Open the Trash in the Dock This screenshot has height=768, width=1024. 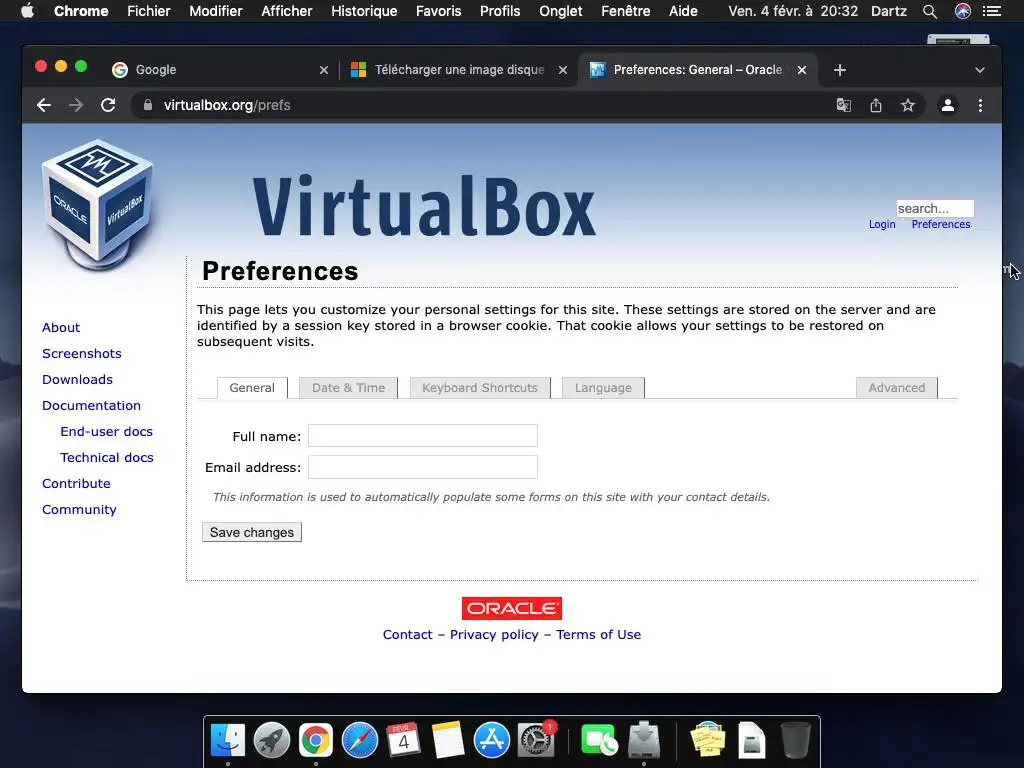click(795, 741)
